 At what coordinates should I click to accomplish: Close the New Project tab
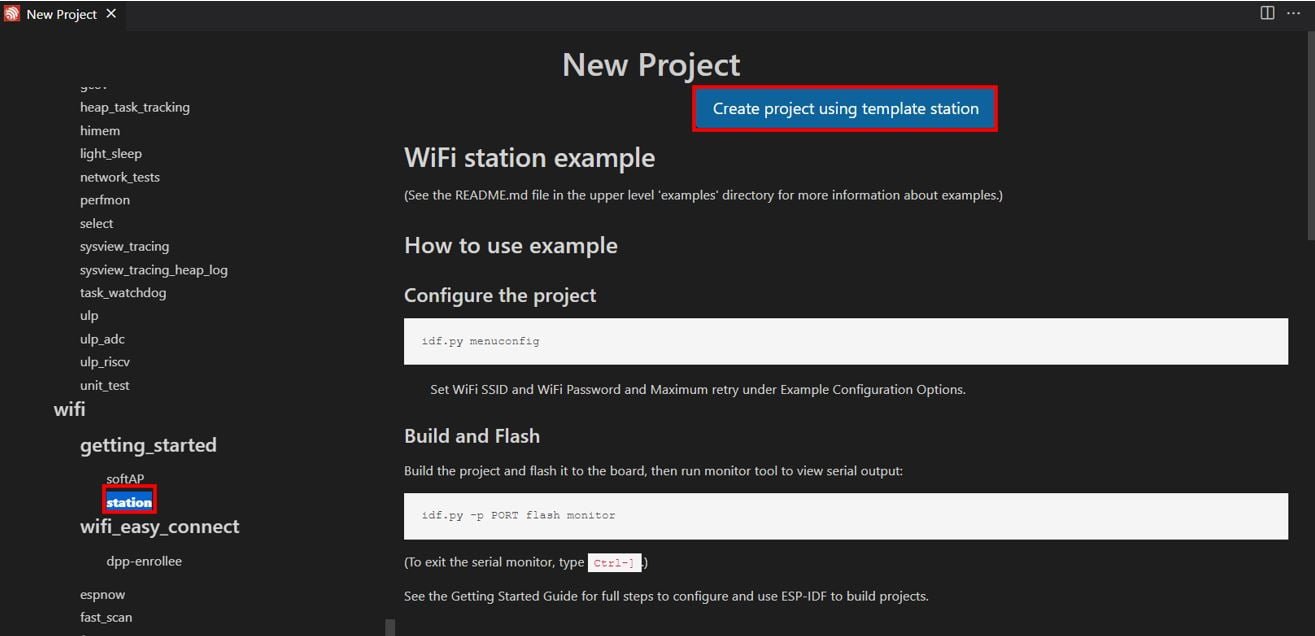pos(110,14)
